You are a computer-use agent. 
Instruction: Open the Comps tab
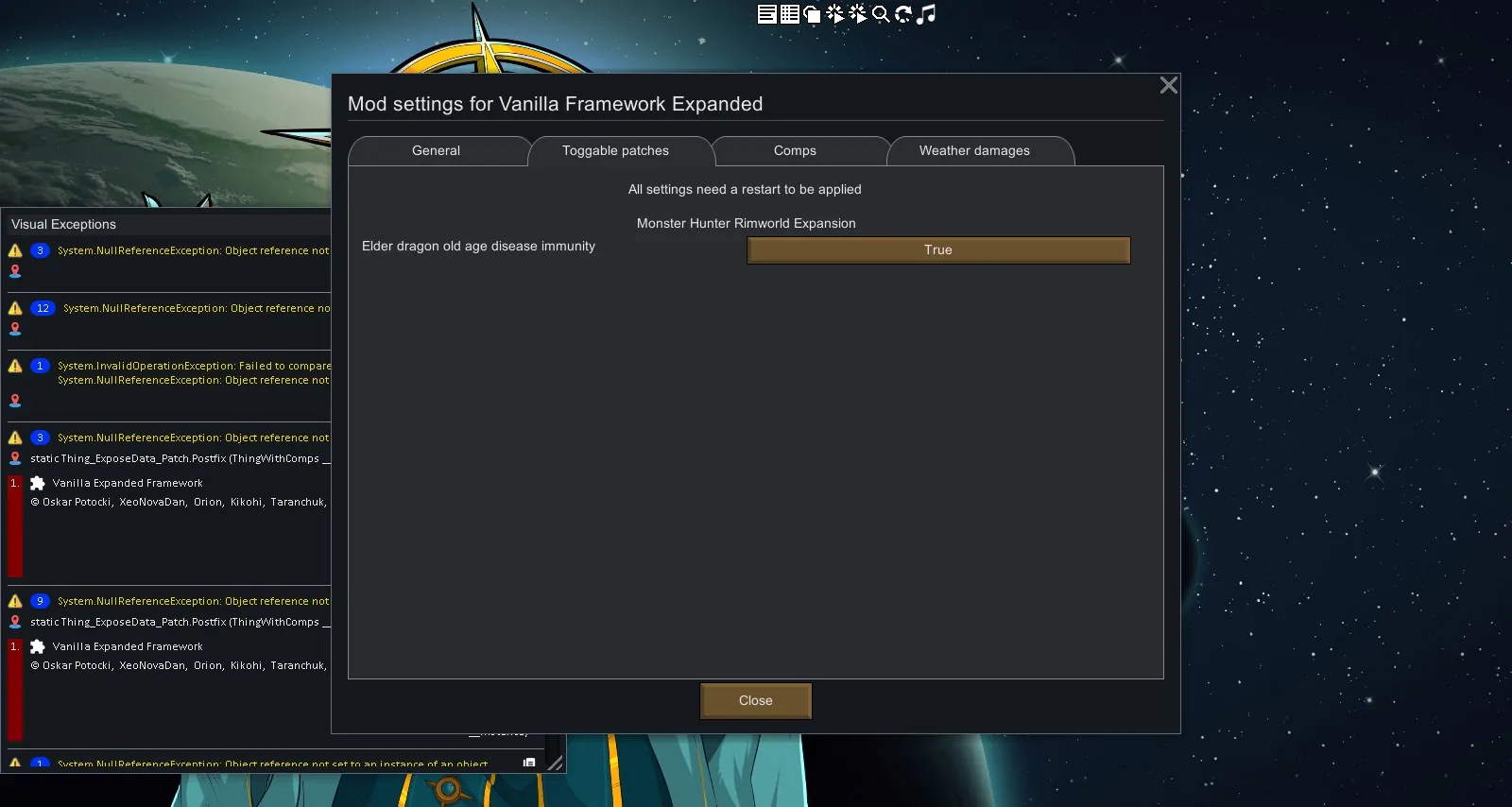[x=795, y=151]
